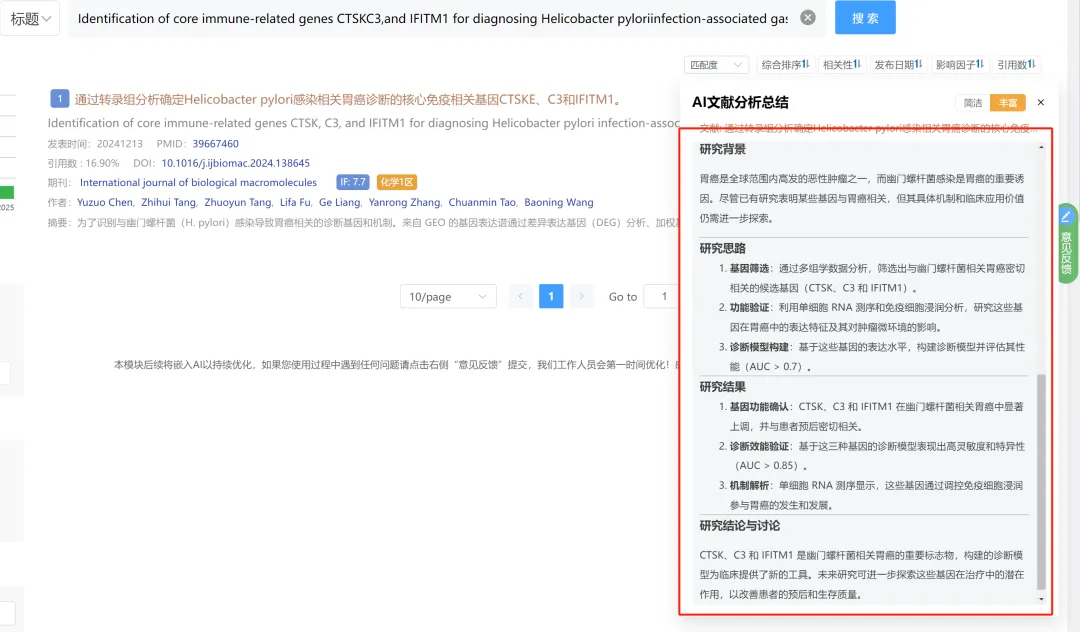The width and height of the screenshot is (1080, 632).
Task: Select page 1 in pagination
Action: [x=551, y=297]
